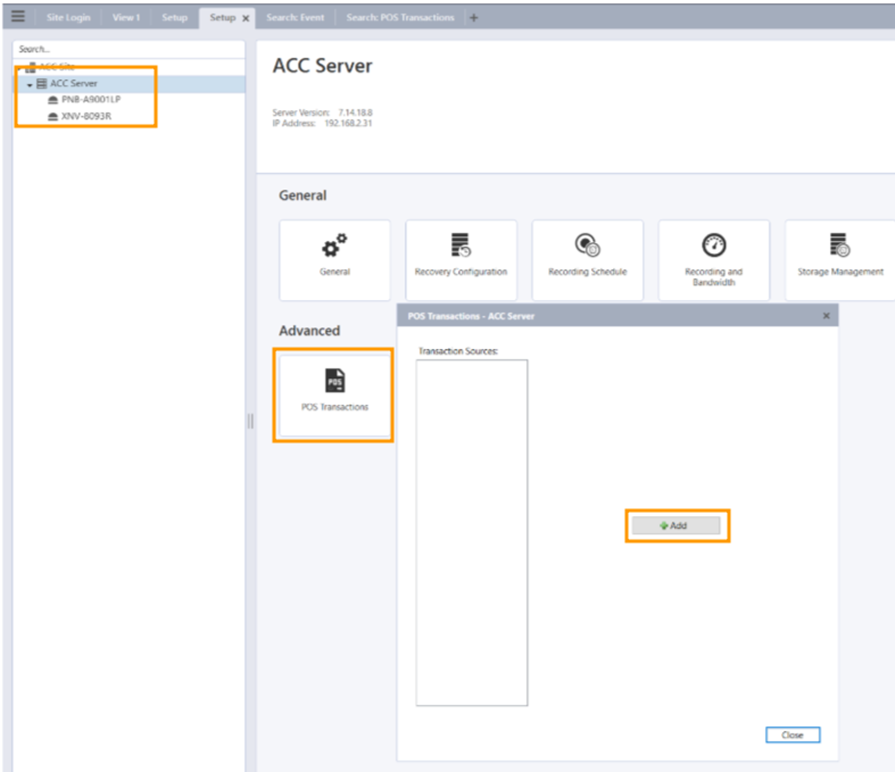Open the Recovery Configuration tile
Screen dimensions: 895x772
coord(461,260)
